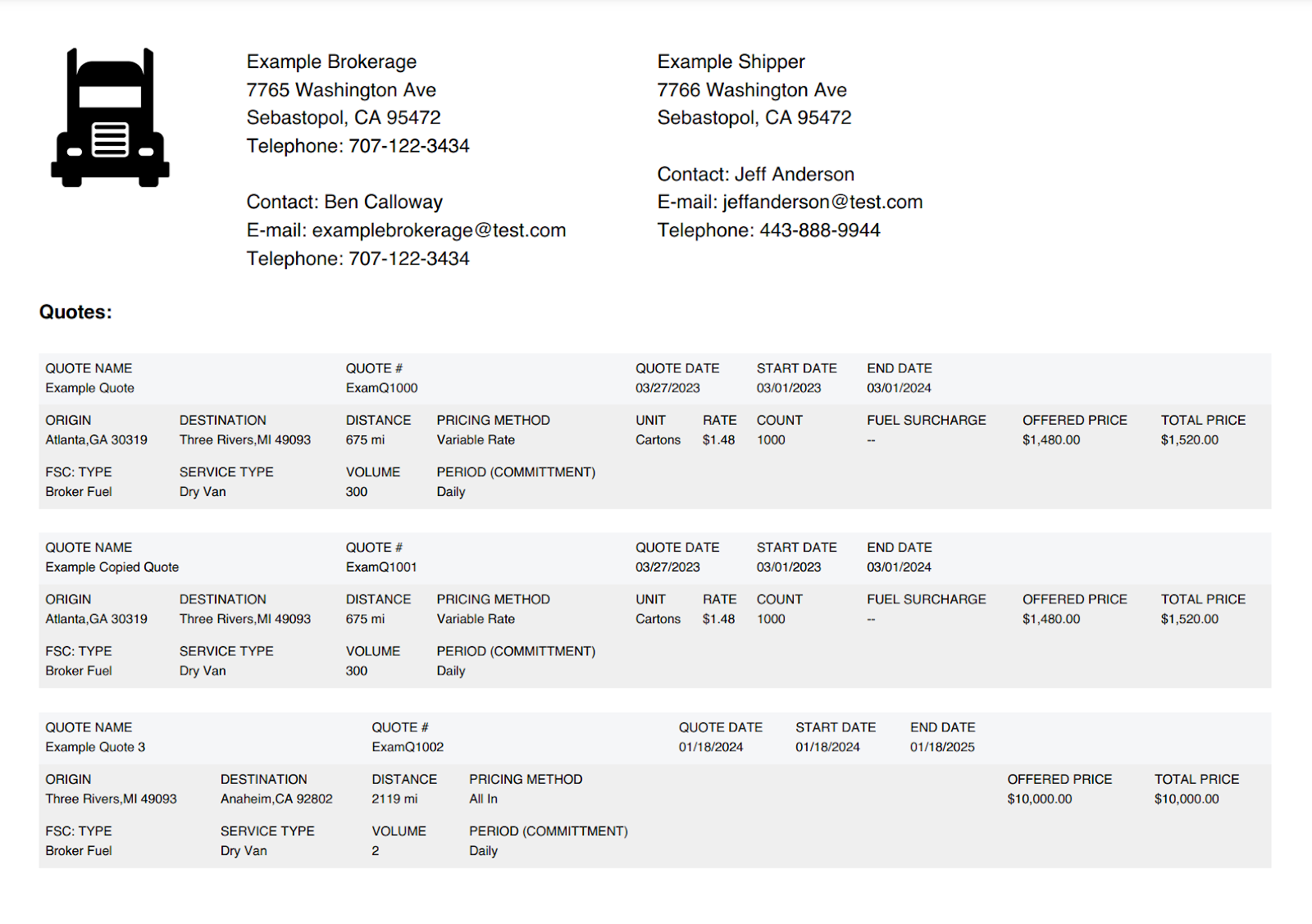Click the Contact: Ben Calloway line
The height and width of the screenshot is (924, 1312).
click(x=344, y=202)
